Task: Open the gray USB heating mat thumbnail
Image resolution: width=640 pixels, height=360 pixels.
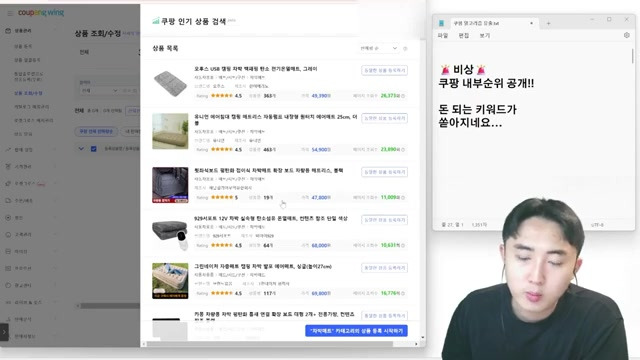Action: coord(170,83)
